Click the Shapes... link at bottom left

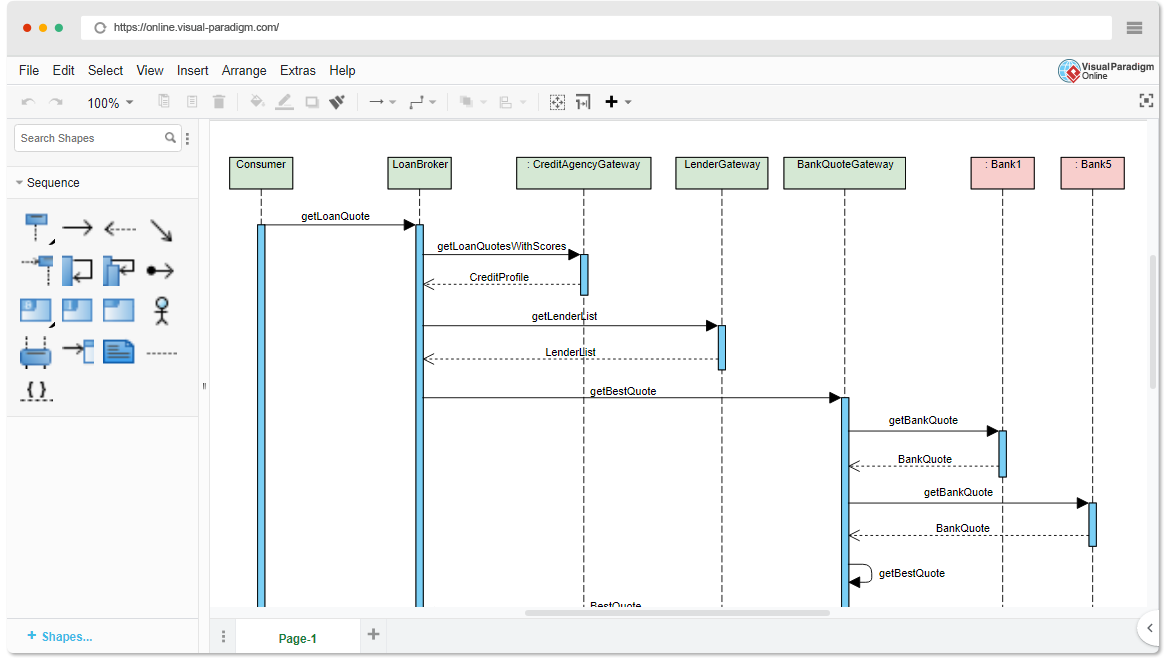pyautogui.click(x=58, y=637)
